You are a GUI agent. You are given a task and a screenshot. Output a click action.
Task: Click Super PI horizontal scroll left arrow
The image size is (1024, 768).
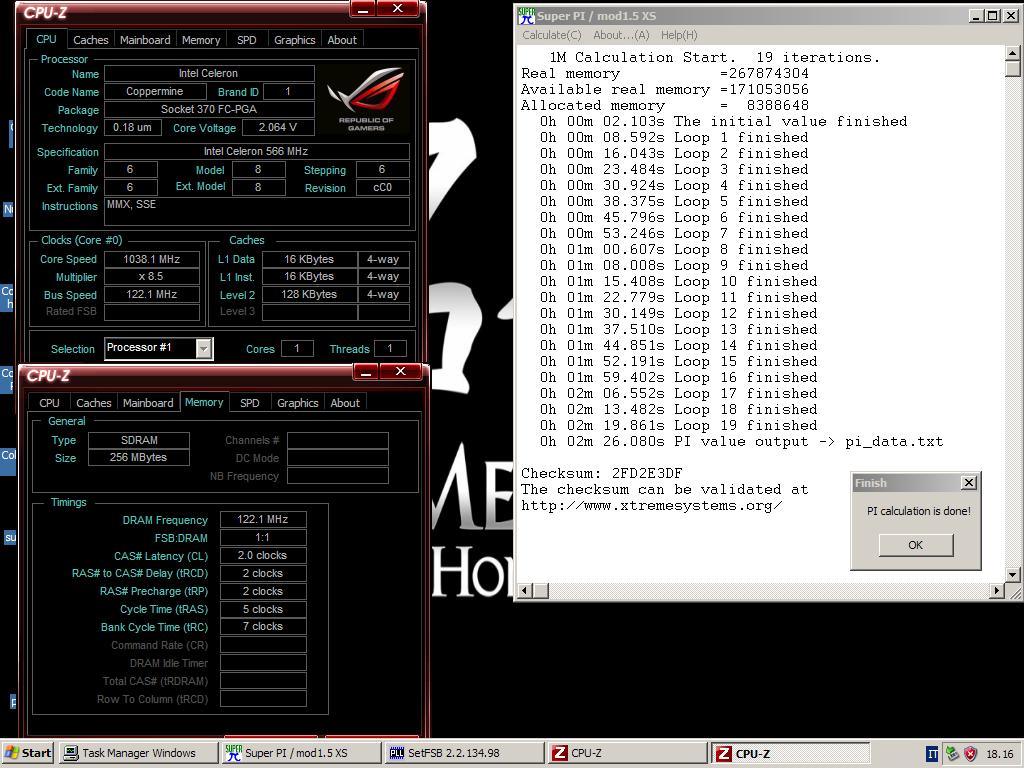(525, 590)
